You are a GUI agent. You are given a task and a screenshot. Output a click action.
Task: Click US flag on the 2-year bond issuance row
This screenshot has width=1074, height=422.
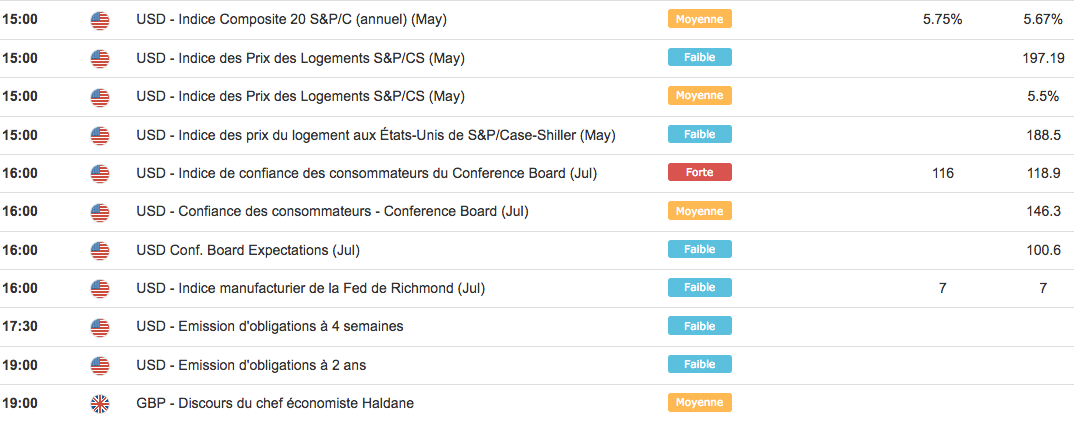coord(100,365)
